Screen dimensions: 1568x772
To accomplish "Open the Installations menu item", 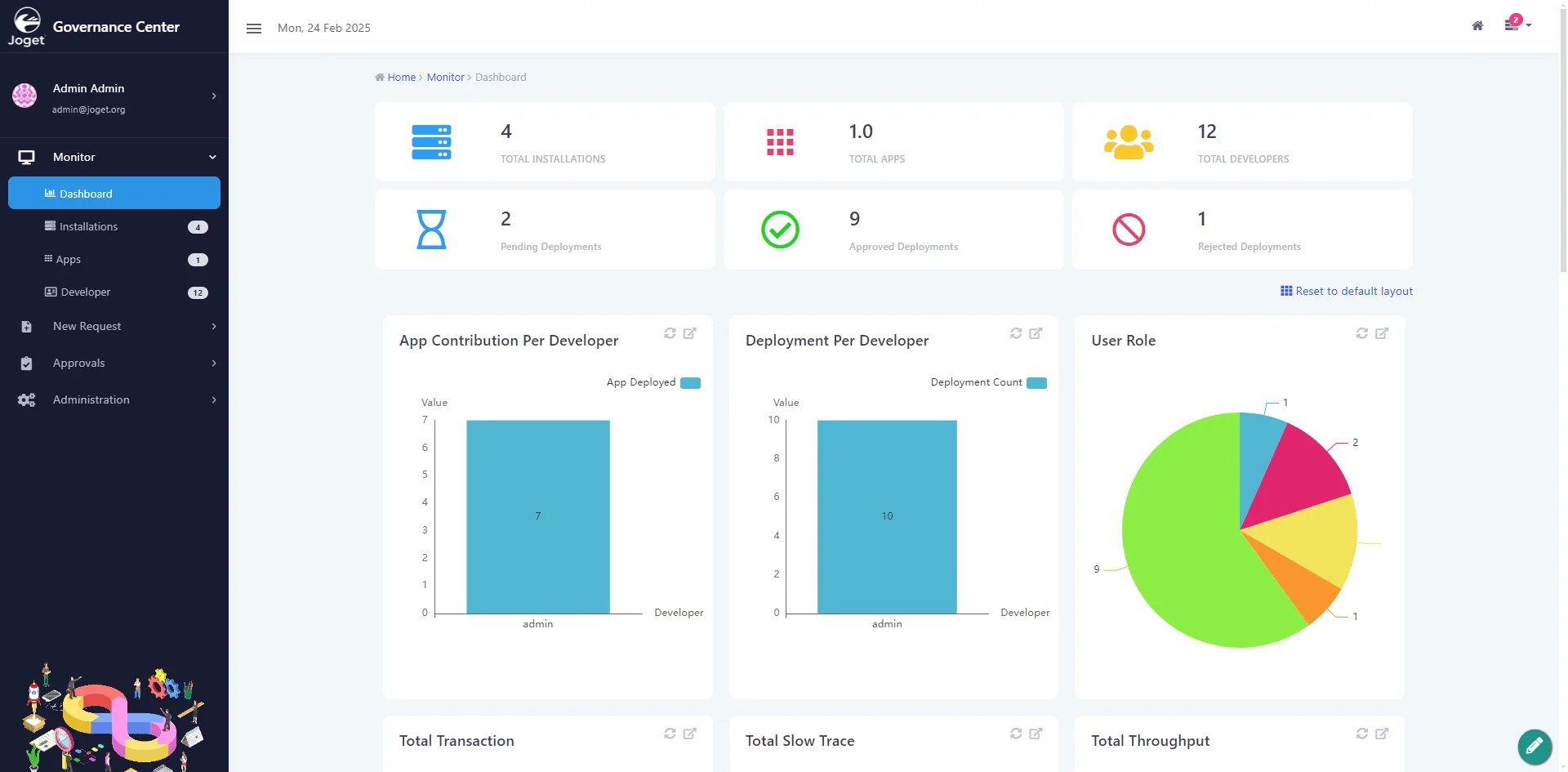I will pyautogui.click(x=114, y=226).
